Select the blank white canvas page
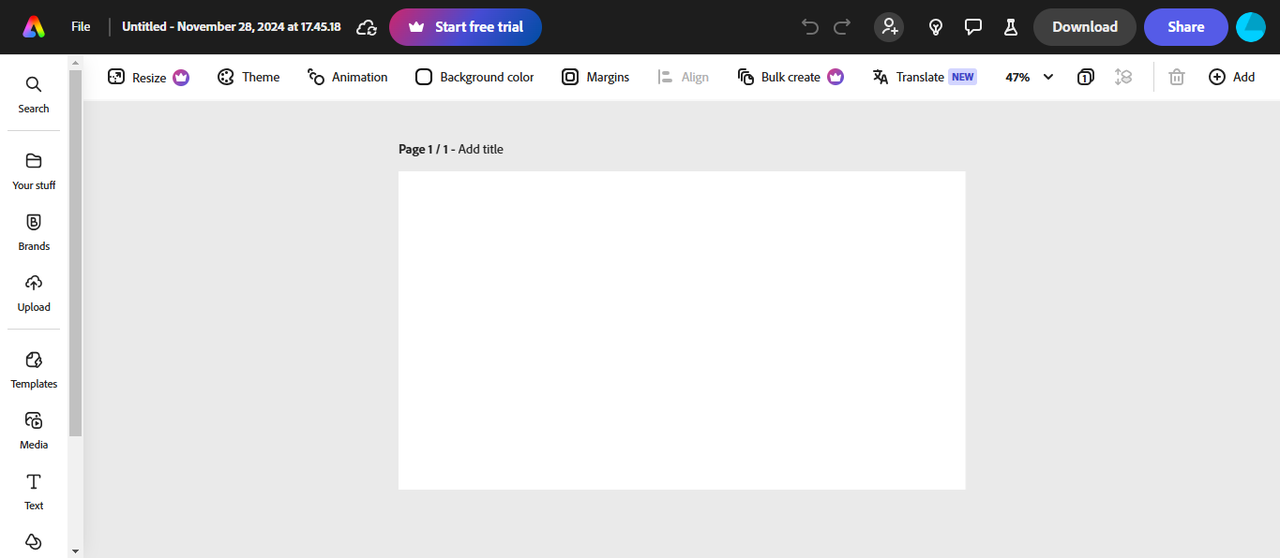This screenshot has height=558, width=1280. [682, 330]
